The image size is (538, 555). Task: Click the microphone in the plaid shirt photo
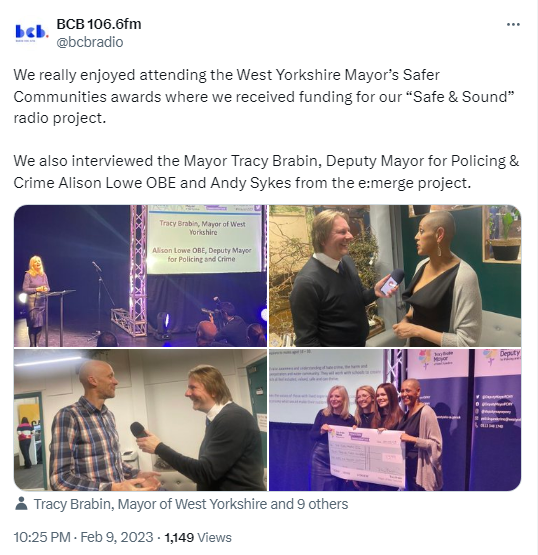coord(139,430)
